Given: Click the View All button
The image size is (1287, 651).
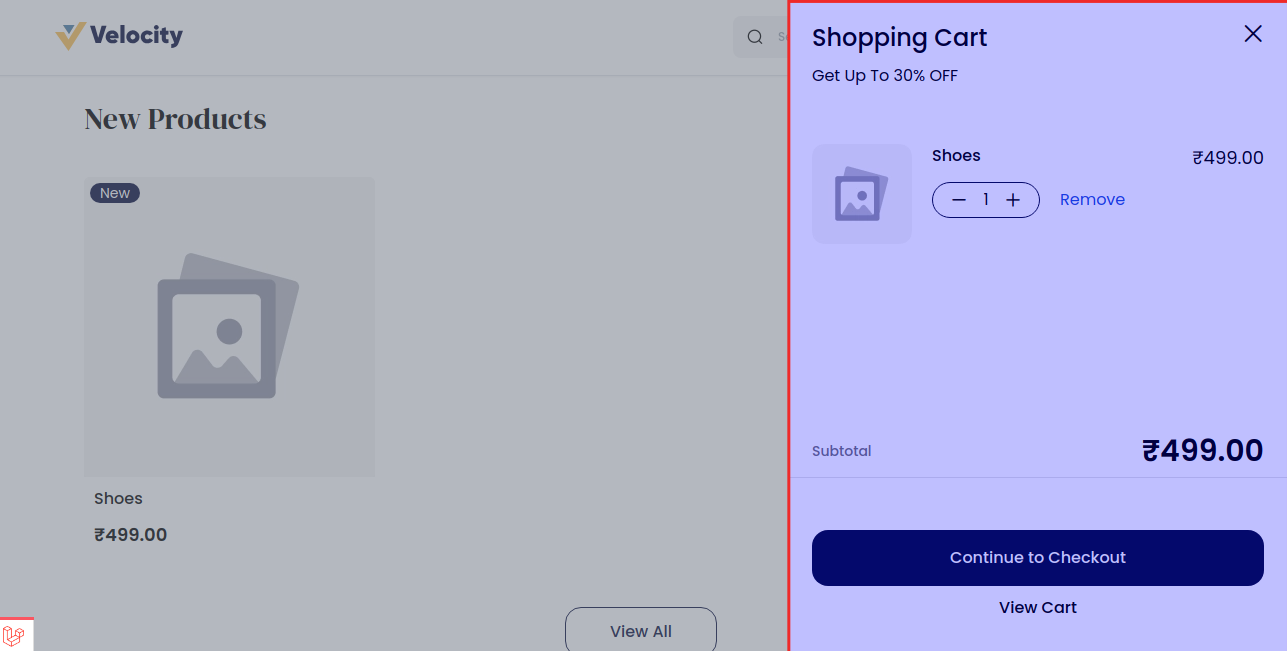Looking at the screenshot, I should pos(640,631).
